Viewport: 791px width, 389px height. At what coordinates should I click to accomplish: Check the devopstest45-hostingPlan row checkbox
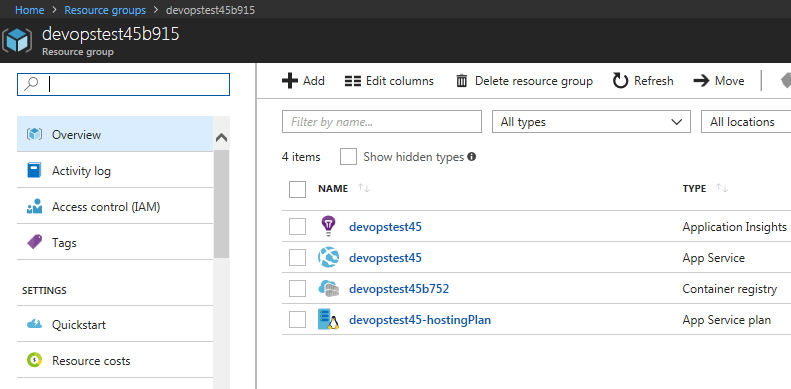[x=297, y=319]
